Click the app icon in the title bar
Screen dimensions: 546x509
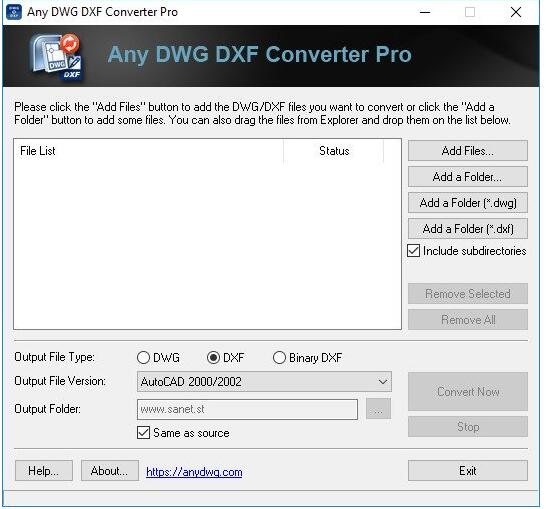14,12
